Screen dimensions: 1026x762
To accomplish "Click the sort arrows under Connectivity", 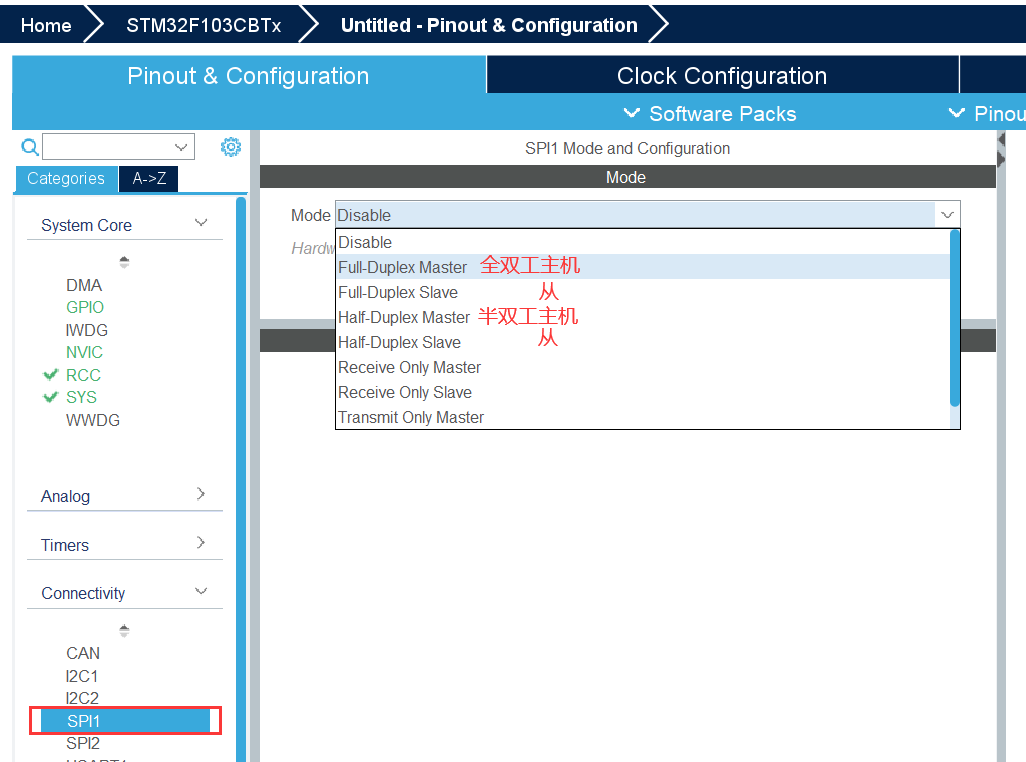I will (124, 631).
